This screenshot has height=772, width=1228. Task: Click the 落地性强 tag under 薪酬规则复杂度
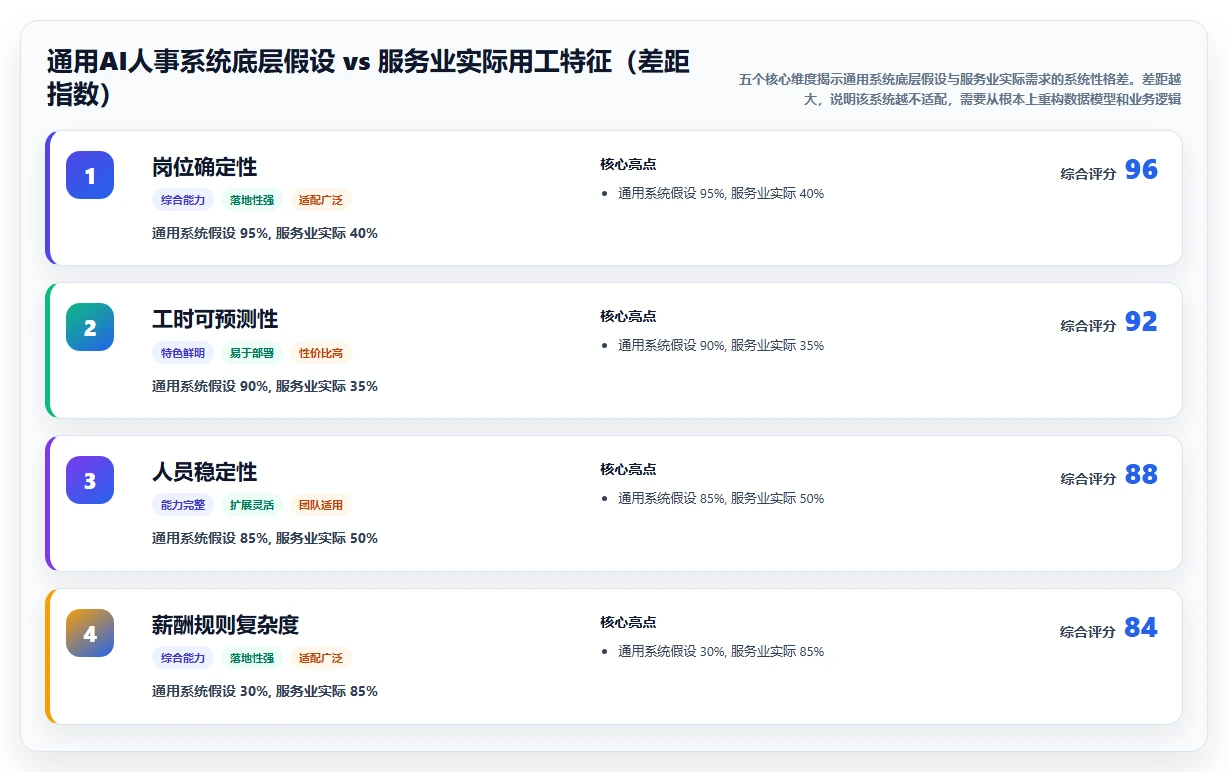tap(252, 658)
